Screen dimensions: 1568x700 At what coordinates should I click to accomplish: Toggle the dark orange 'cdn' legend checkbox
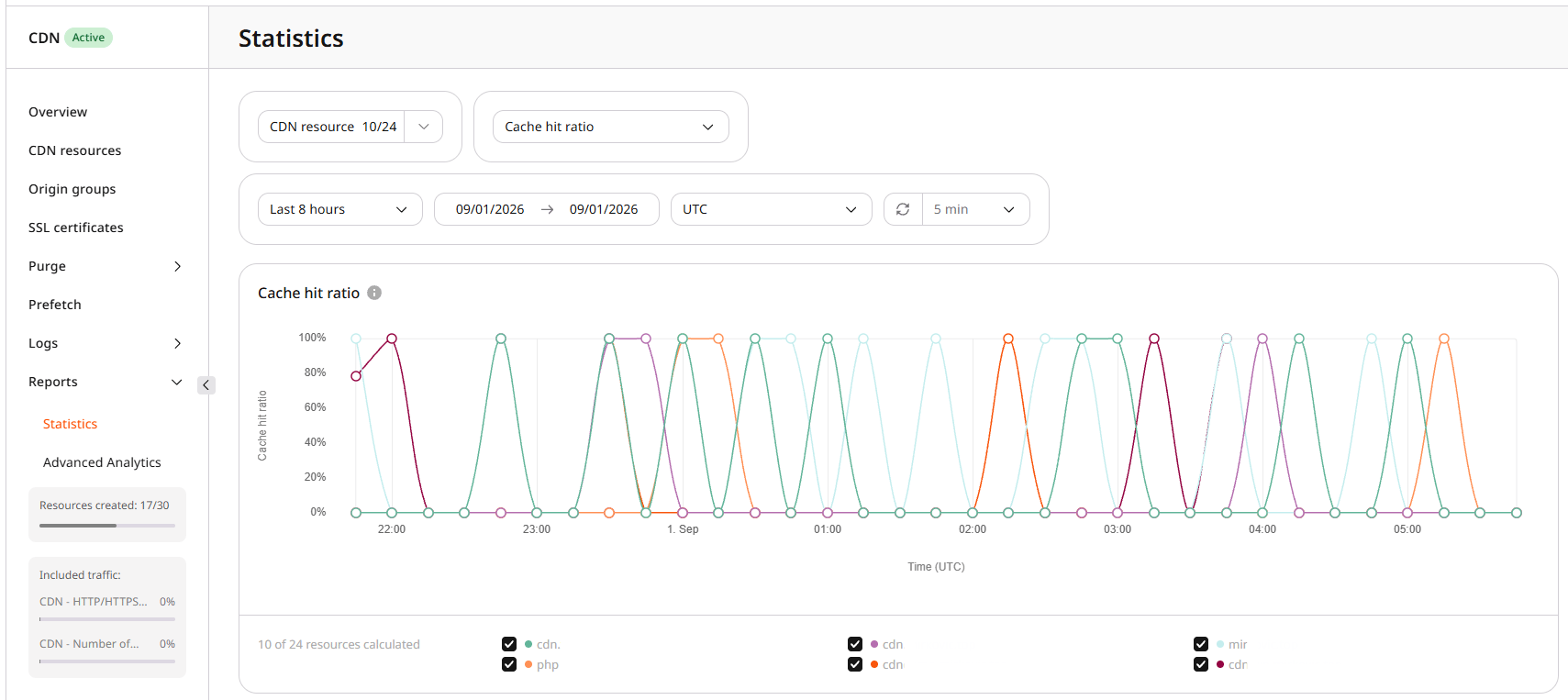coord(855,664)
